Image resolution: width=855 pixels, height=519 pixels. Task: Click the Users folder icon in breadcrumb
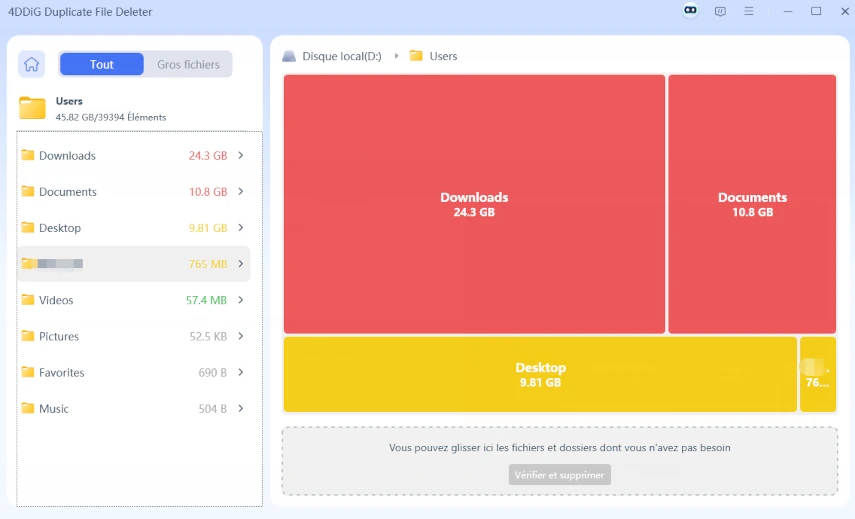(x=416, y=56)
